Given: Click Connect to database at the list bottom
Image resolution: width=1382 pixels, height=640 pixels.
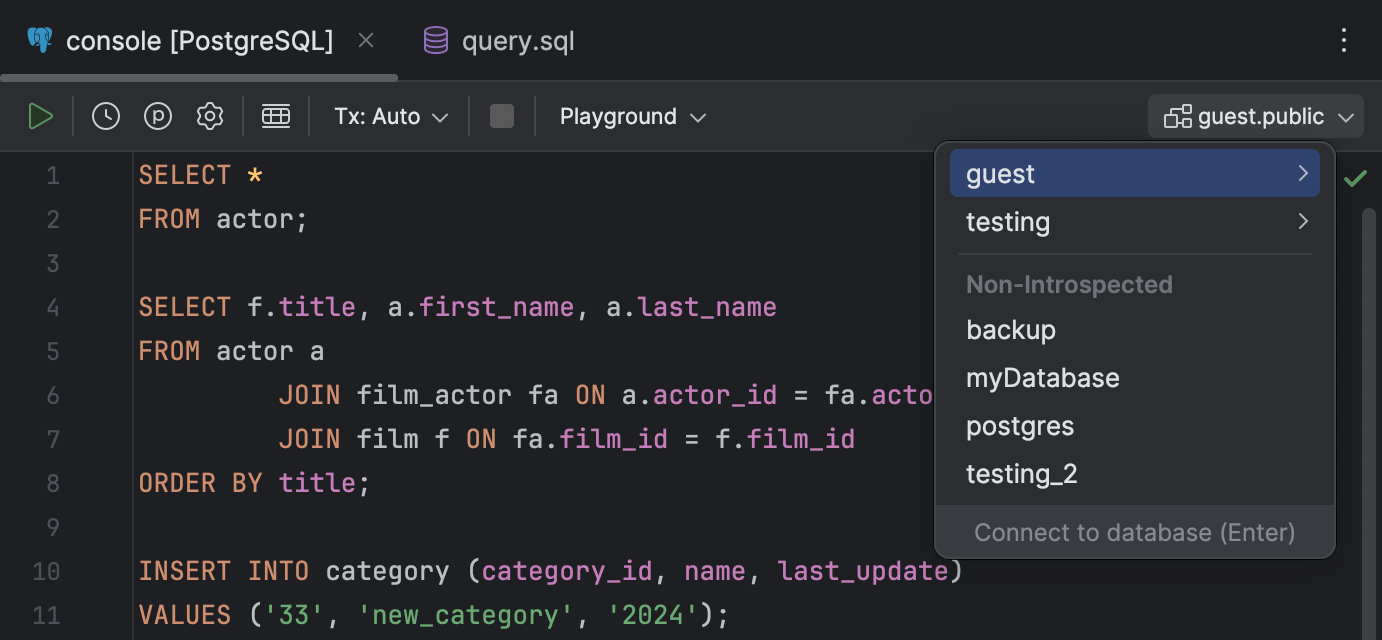Looking at the screenshot, I should pyautogui.click(x=1134, y=532).
